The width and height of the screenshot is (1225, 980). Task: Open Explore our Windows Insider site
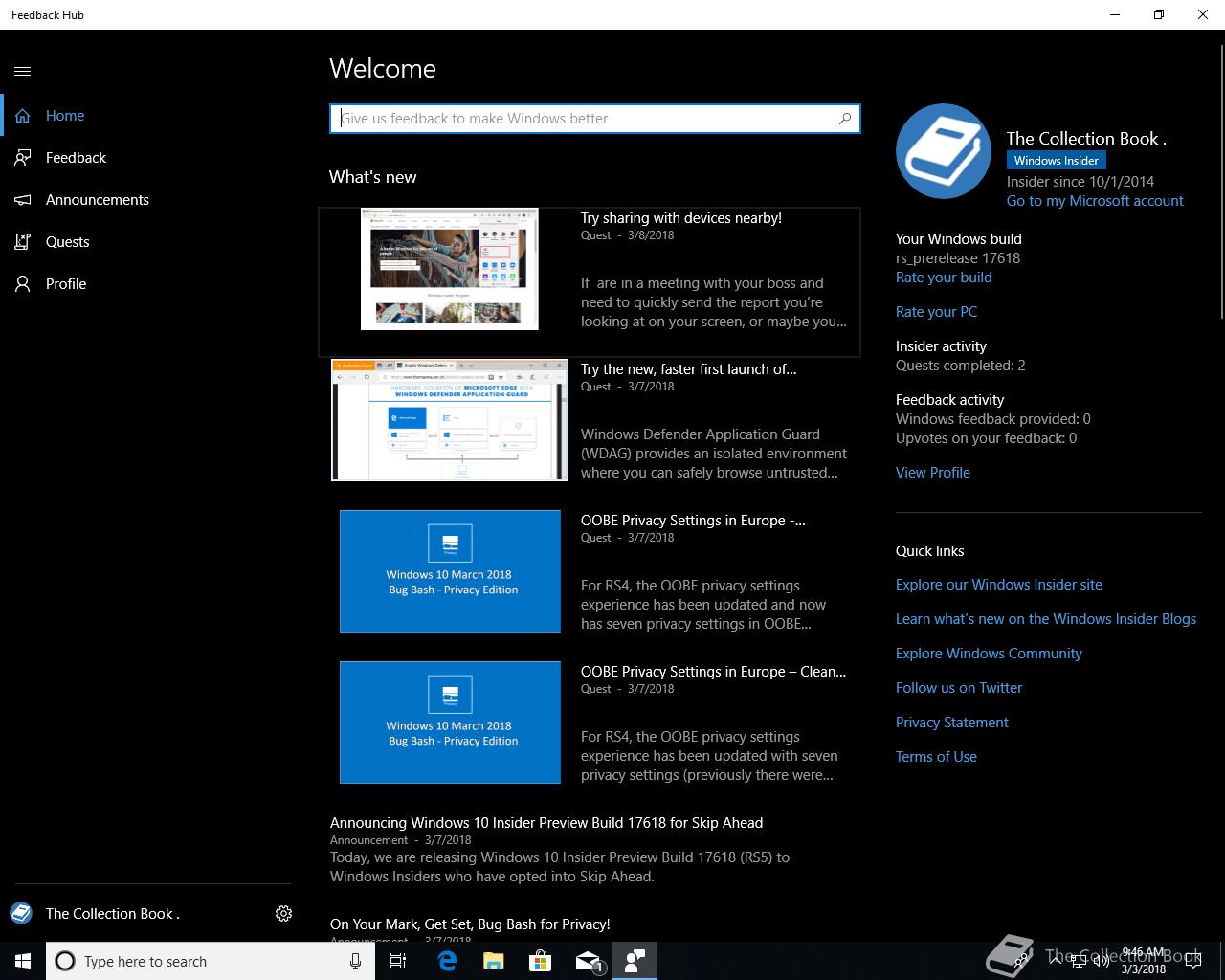point(999,585)
